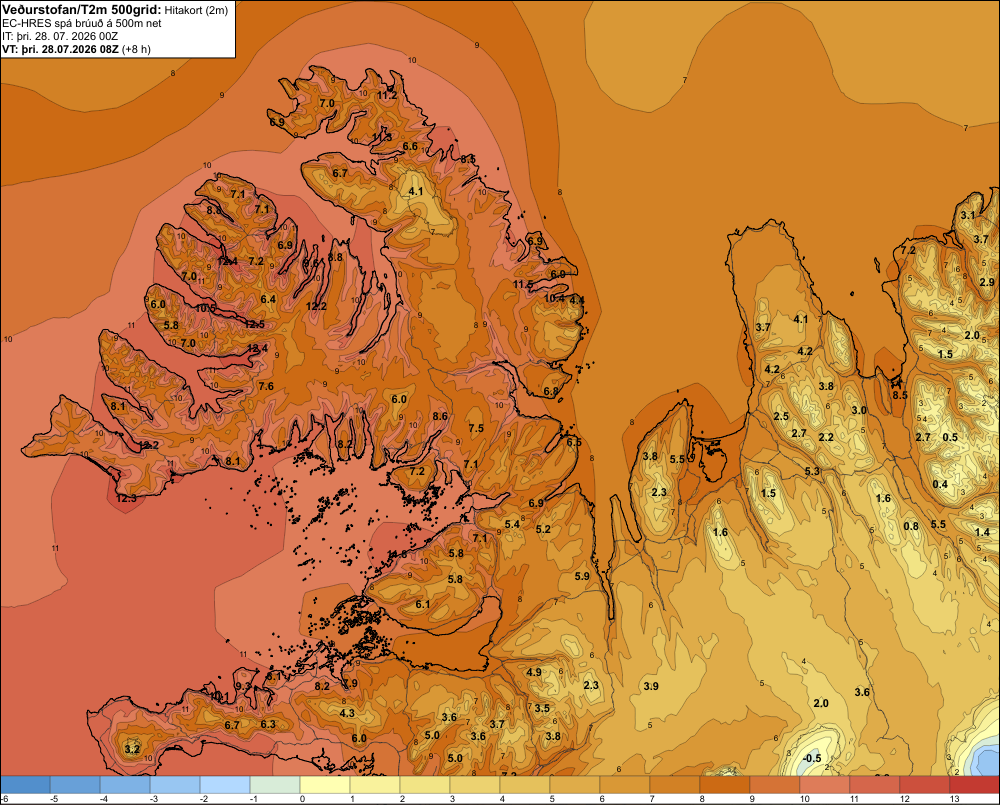The image size is (1000, 805).
Task: Click the 12.5 temperature value in the Westfjords
Action: click(254, 325)
